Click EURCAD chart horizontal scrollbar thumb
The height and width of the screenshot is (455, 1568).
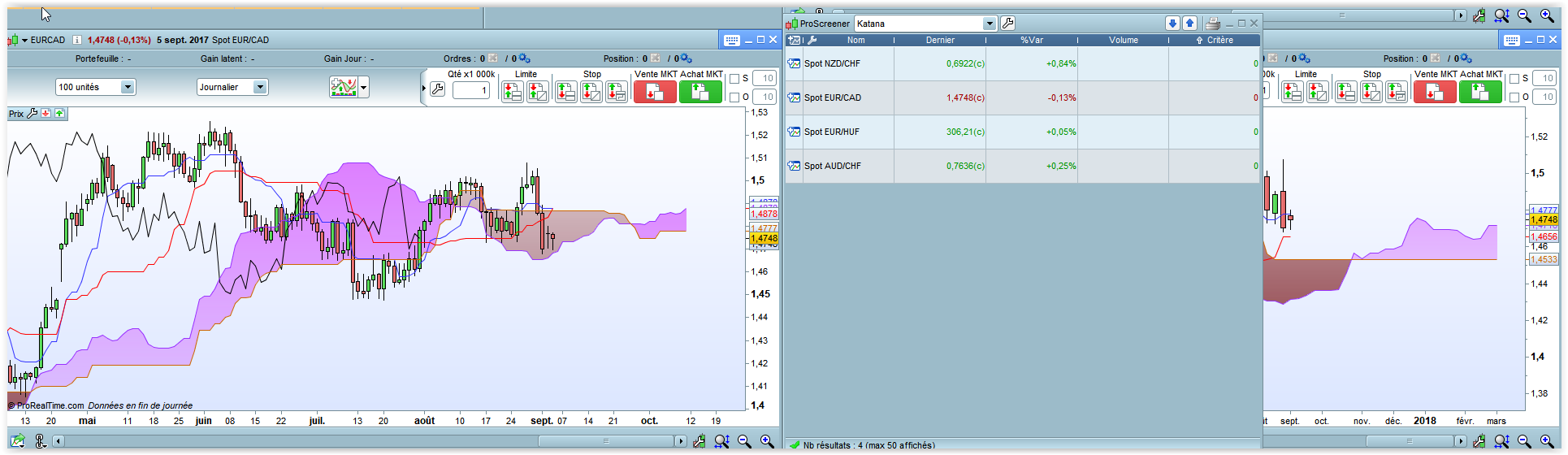605,441
